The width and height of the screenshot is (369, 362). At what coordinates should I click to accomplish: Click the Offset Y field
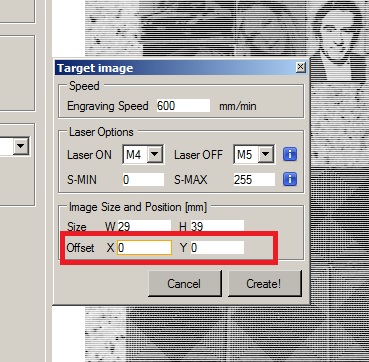[217, 248]
